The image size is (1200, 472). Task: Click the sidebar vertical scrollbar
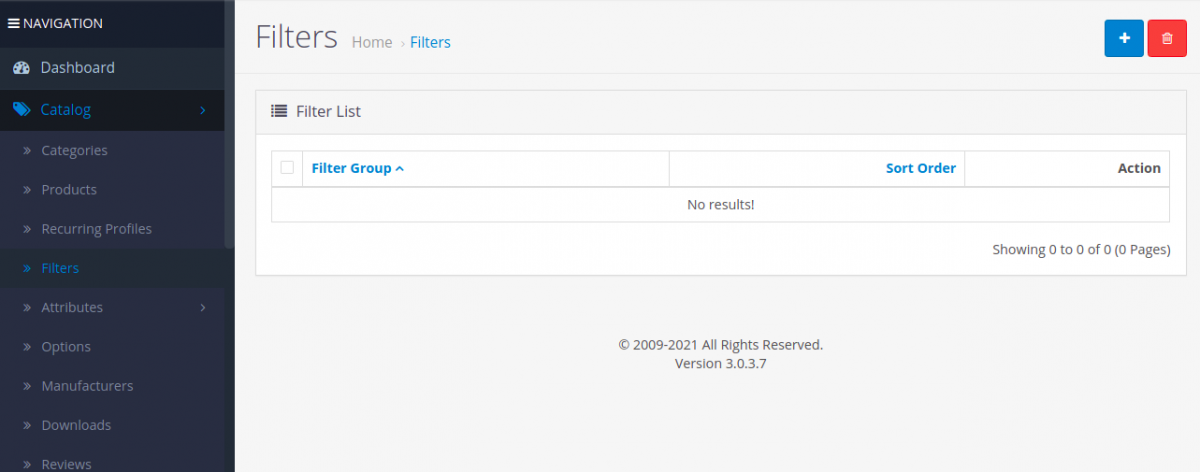pyautogui.click(x=230, y=124)
